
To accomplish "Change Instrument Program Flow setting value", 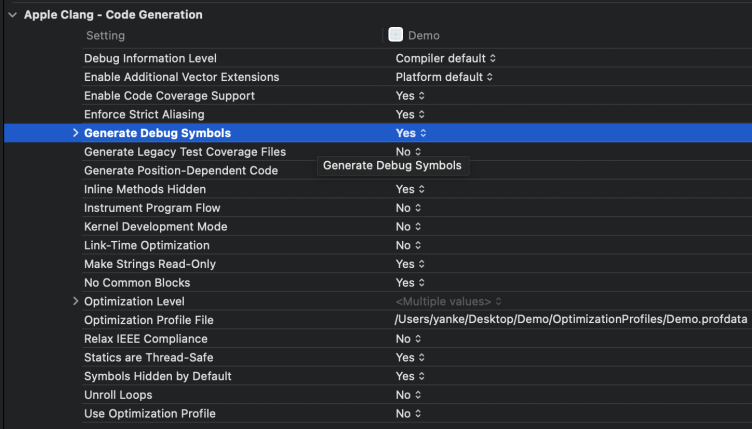I will click(408, 208).
